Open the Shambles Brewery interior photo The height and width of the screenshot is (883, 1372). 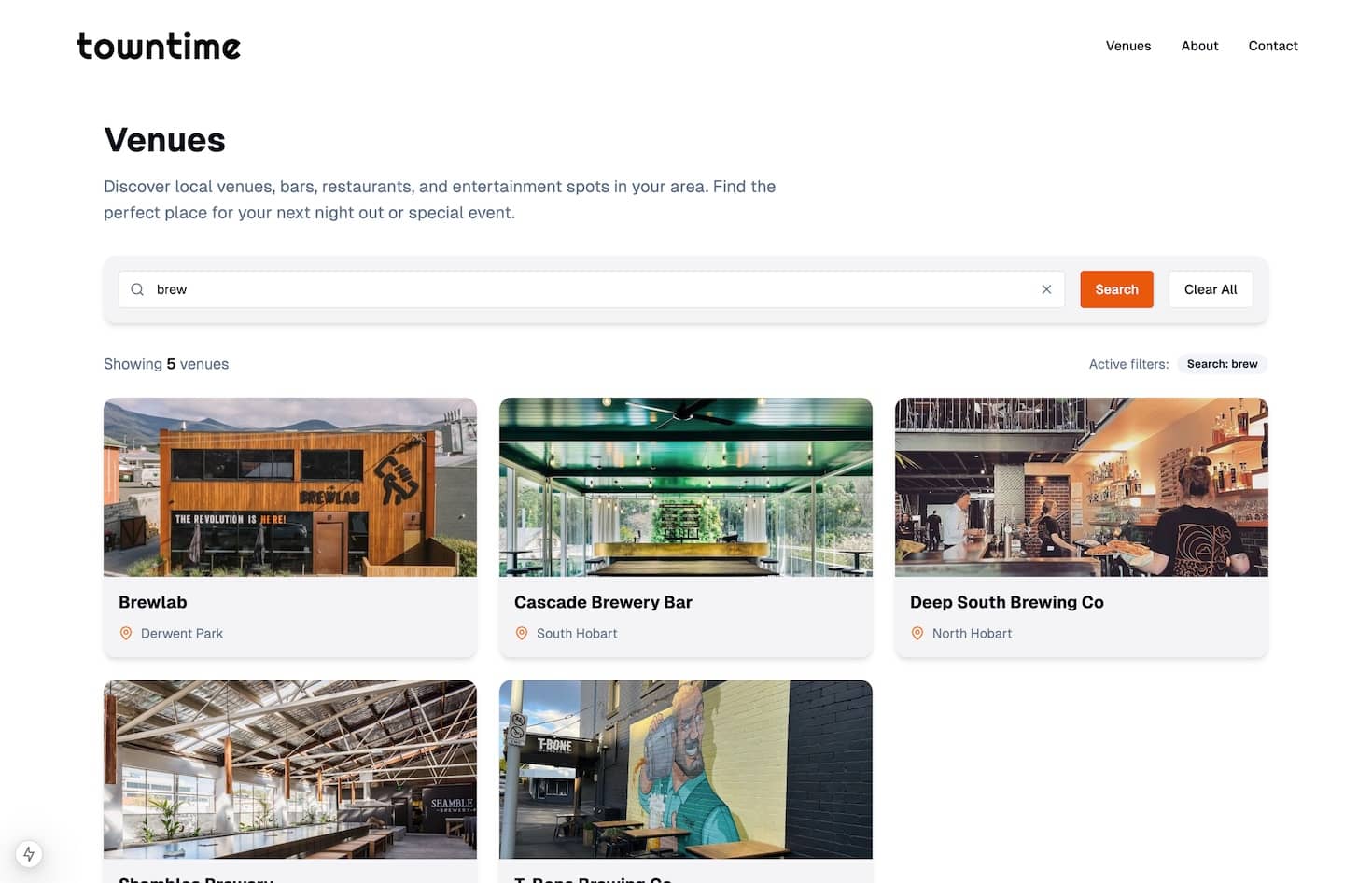coord(290,769)
